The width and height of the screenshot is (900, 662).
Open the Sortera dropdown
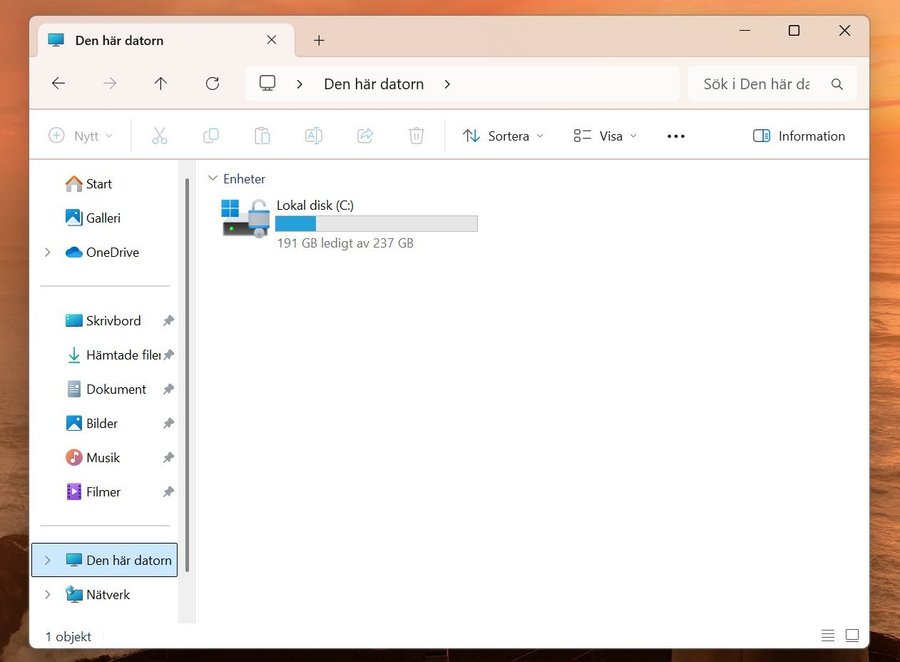coord(504,136)
